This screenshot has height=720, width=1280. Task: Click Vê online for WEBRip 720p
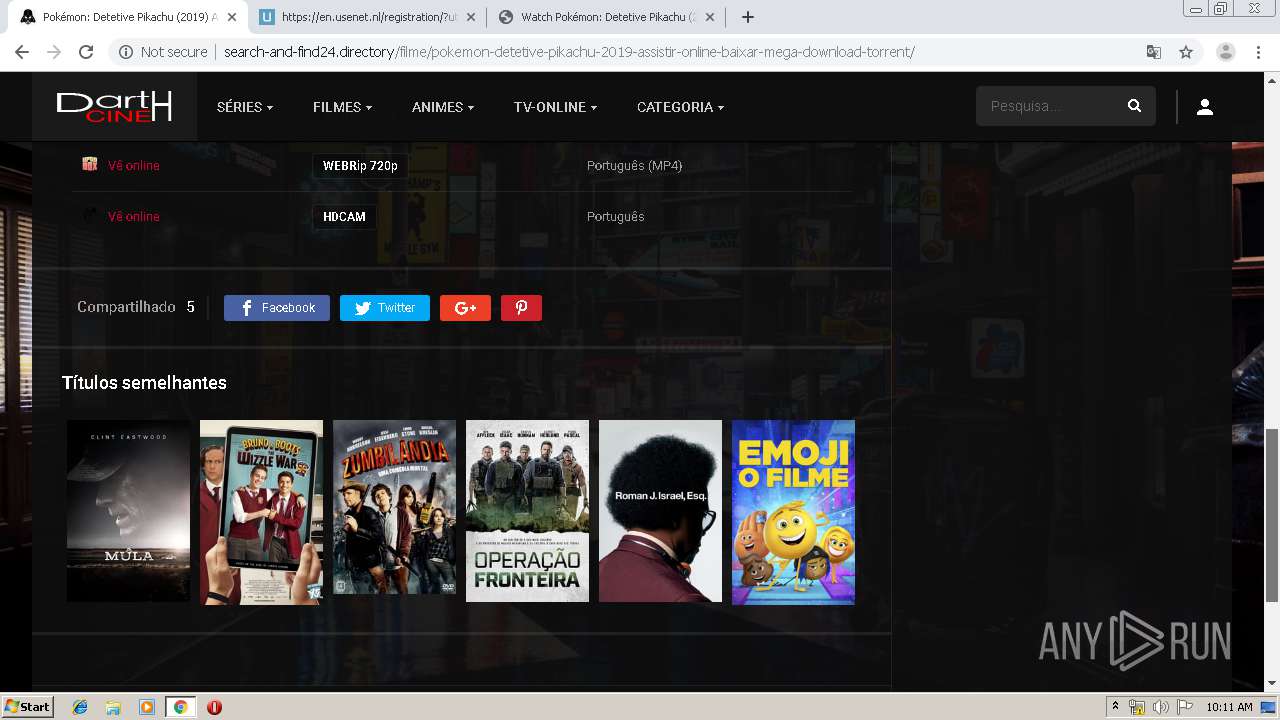pyautogui.click(x=133, y=165)
